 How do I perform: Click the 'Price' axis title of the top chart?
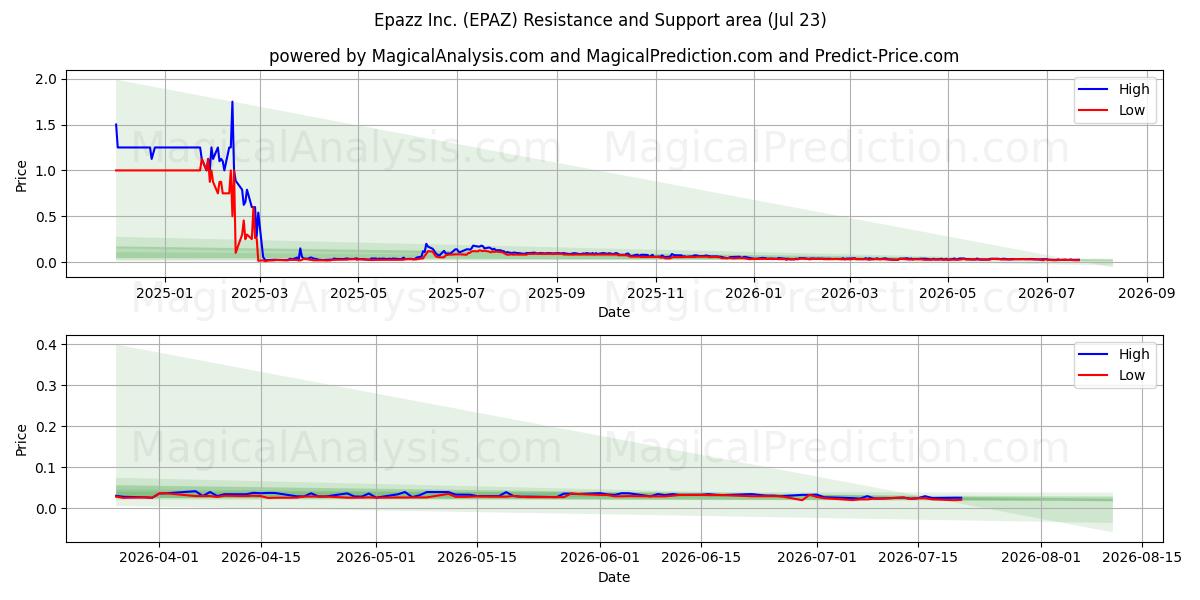(22, 175)
